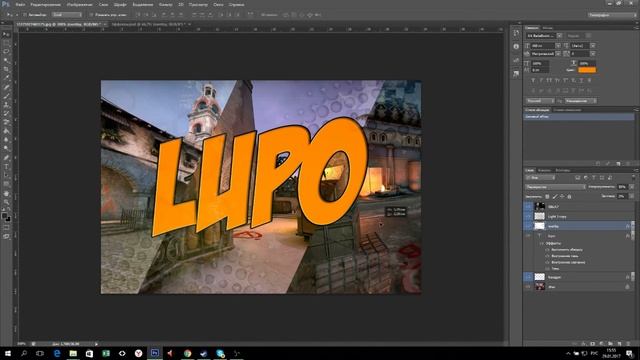Click the Light 3 copy layer thumbnail

pyautogui.click(x=540, y=216)
